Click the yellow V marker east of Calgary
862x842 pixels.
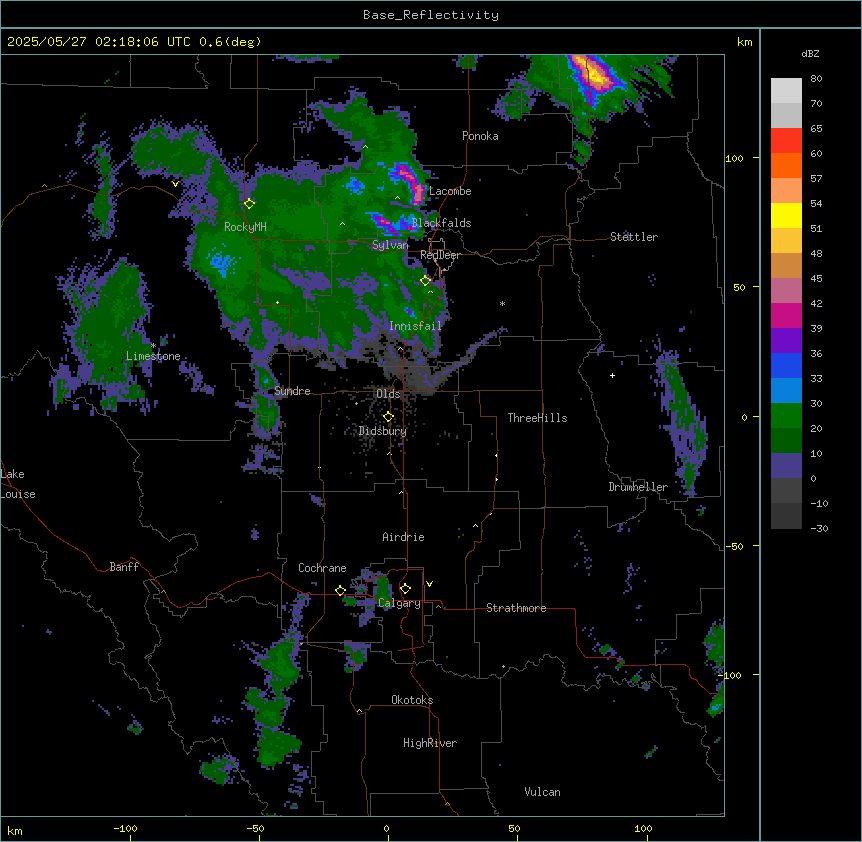(429, 584)
